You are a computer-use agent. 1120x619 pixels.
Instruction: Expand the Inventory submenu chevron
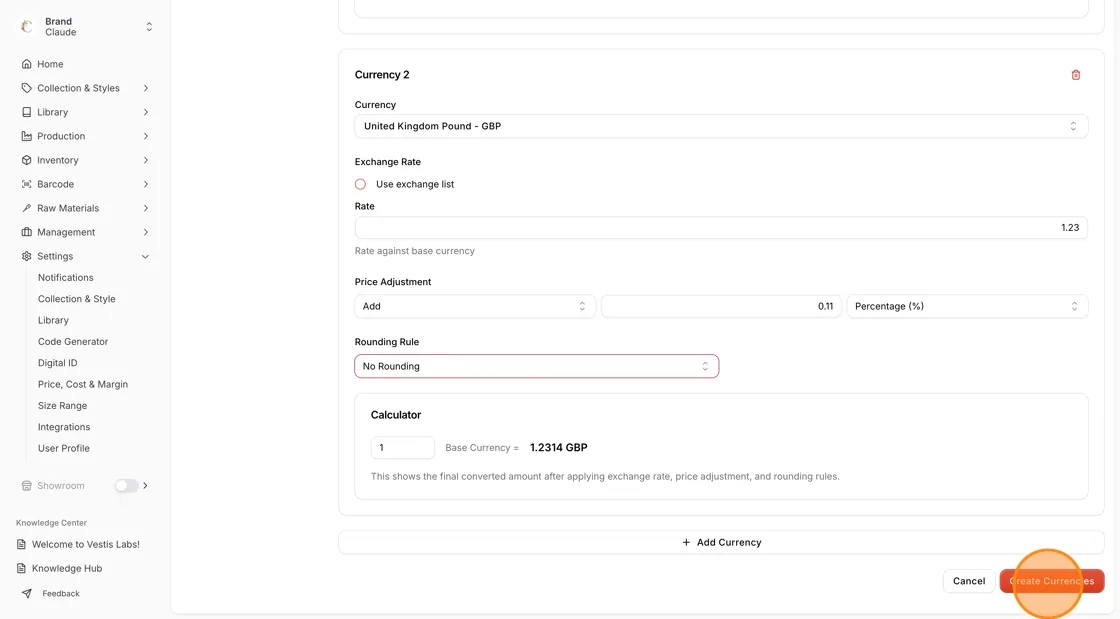click(146, 160)
